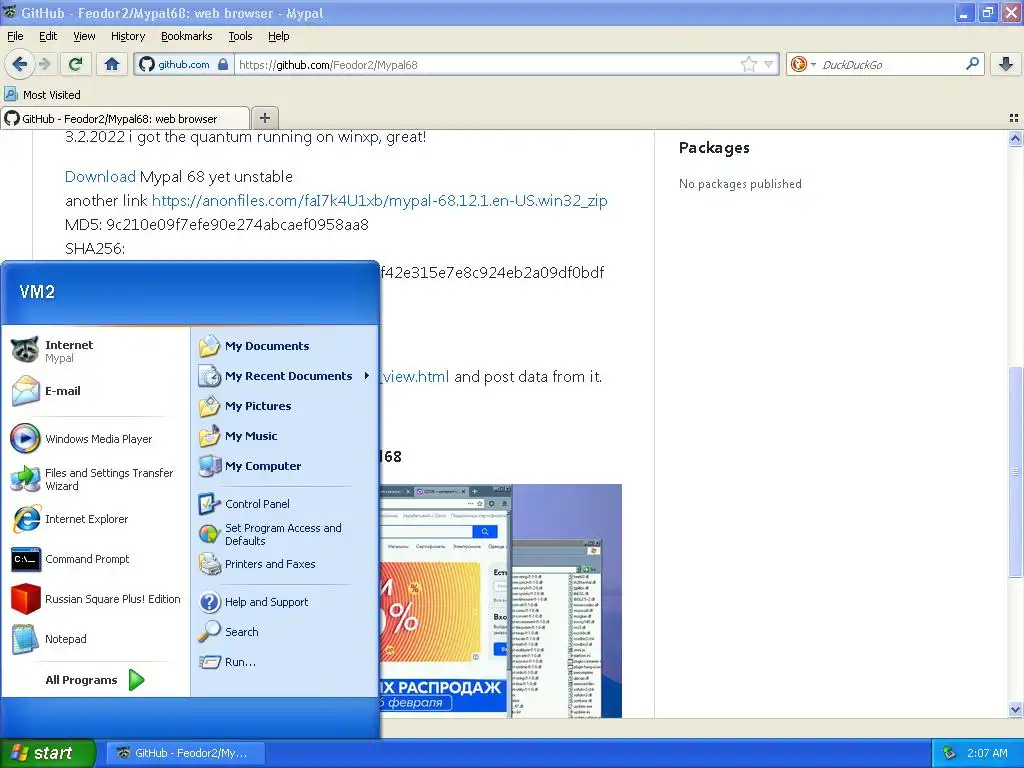Click the Mypal68 screenshot image
Viewport: 1024px width, 768px height.
501,601
